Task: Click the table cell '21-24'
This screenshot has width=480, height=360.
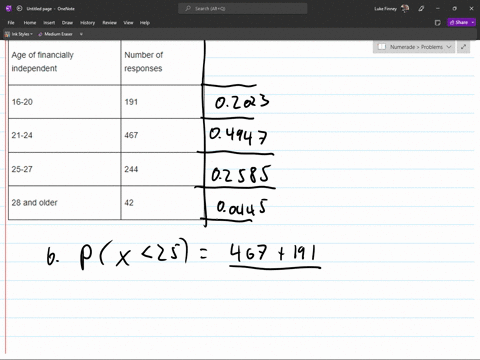Action: click(64, 135)
